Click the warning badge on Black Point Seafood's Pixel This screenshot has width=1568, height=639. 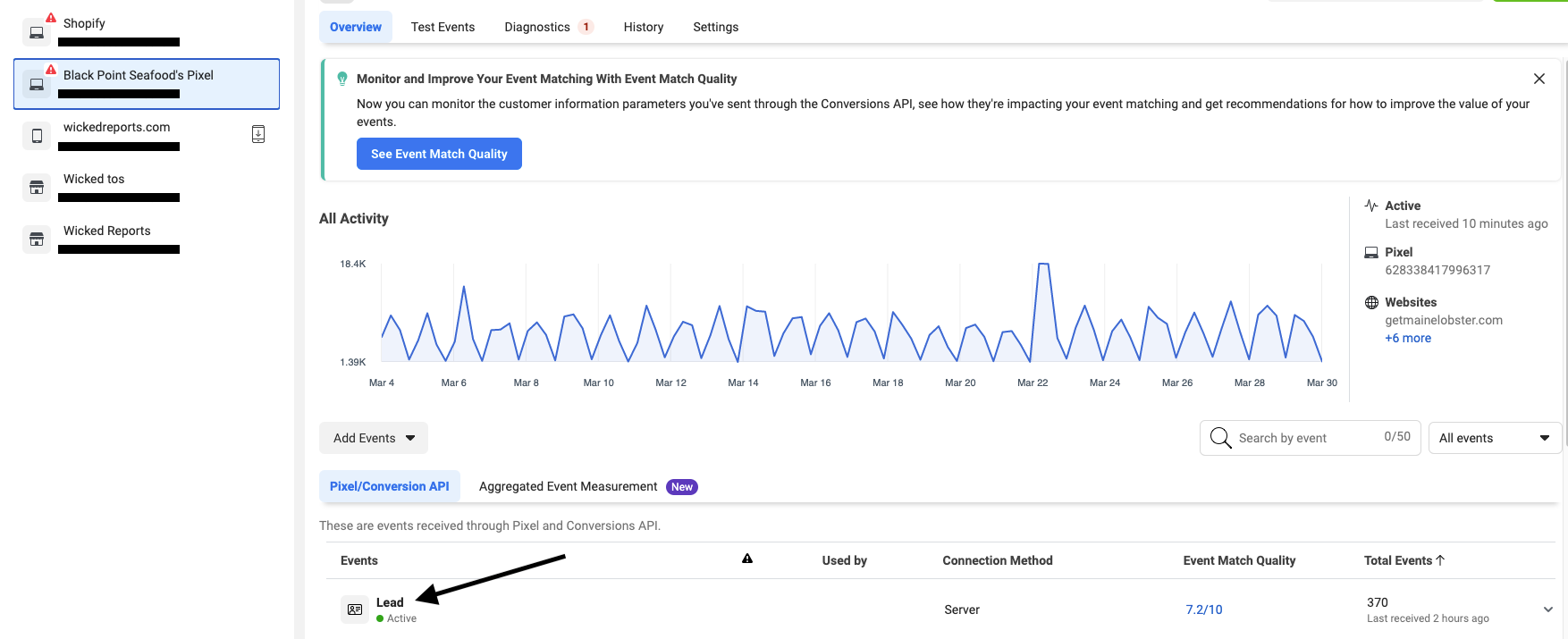pos(51,70)
